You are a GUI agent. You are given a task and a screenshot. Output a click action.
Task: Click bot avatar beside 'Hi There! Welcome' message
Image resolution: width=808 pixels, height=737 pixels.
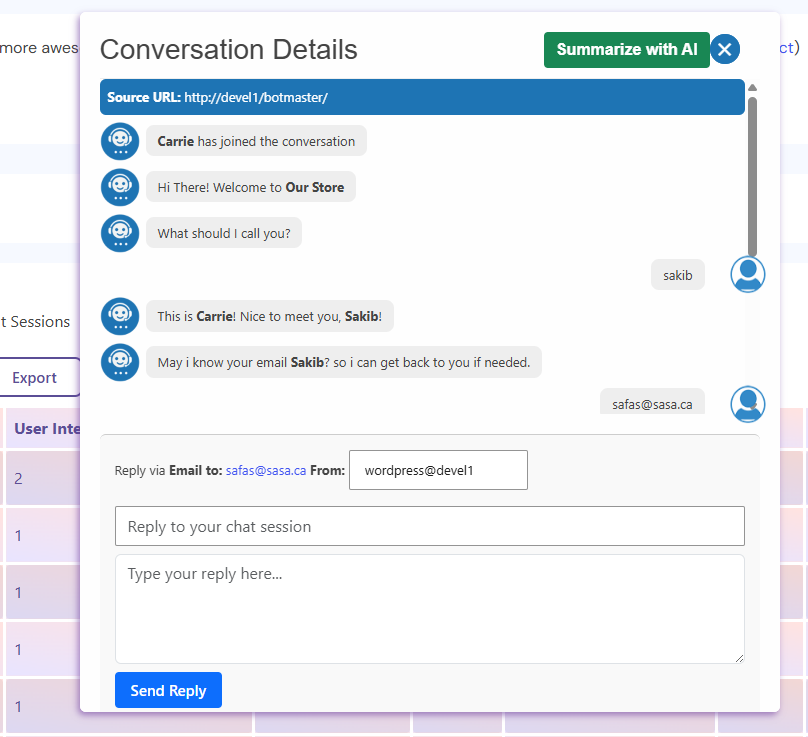pos(120,187)
